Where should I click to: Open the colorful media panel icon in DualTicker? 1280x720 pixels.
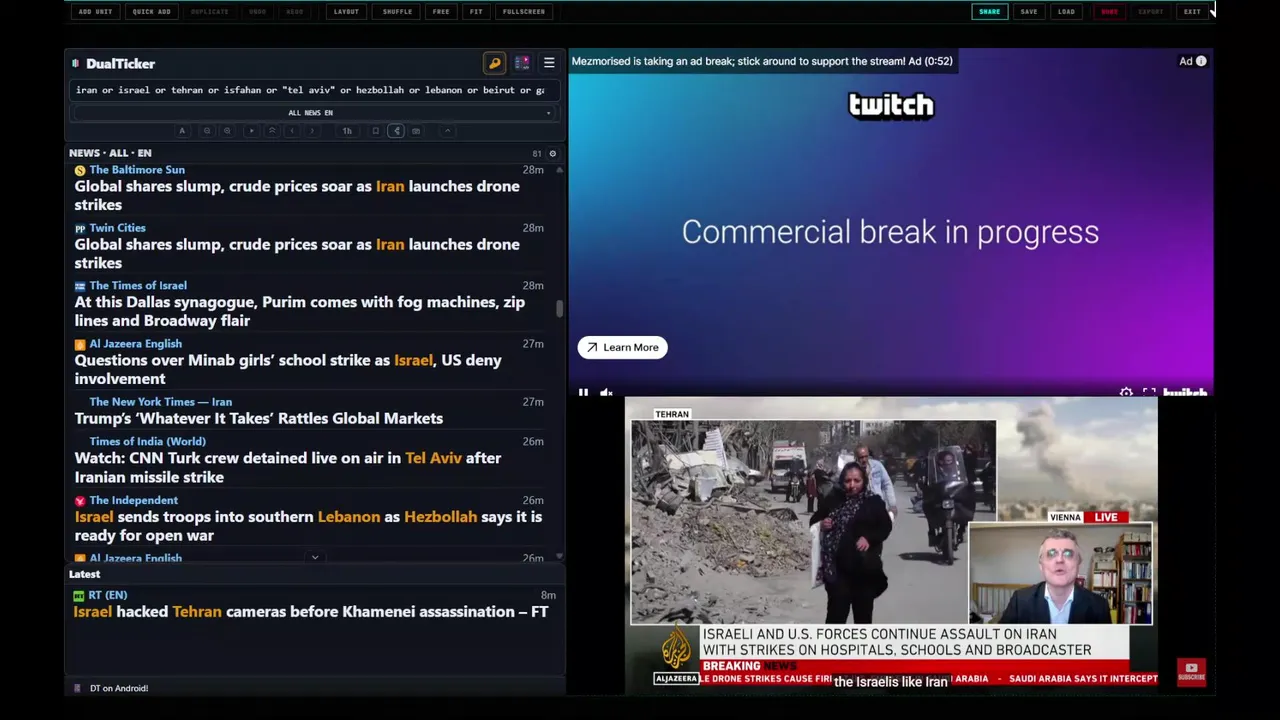click(522, 63)
